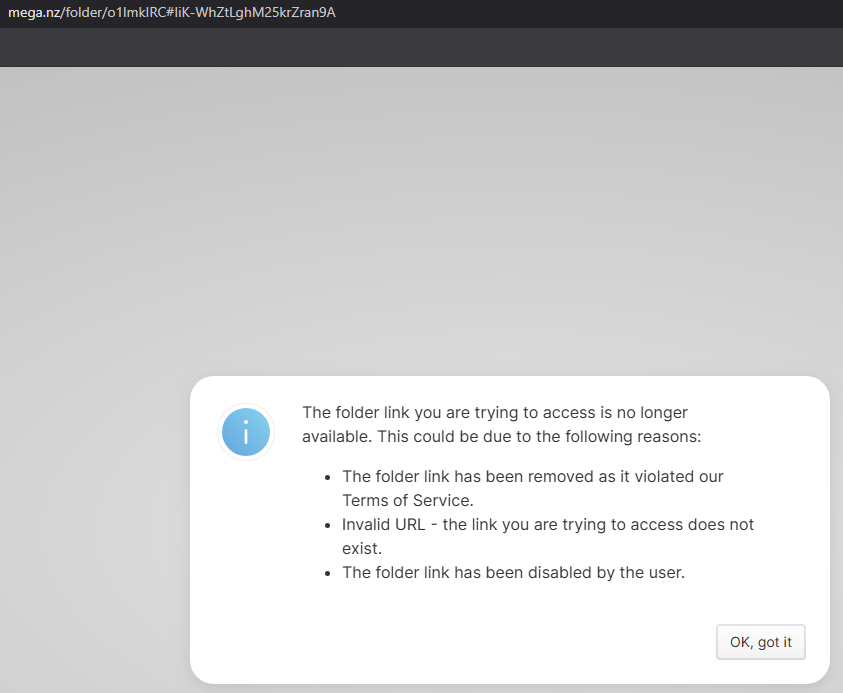Click the 'Terms of Service.' text line
The image size is (843, 693).
(x=408, y=501)
